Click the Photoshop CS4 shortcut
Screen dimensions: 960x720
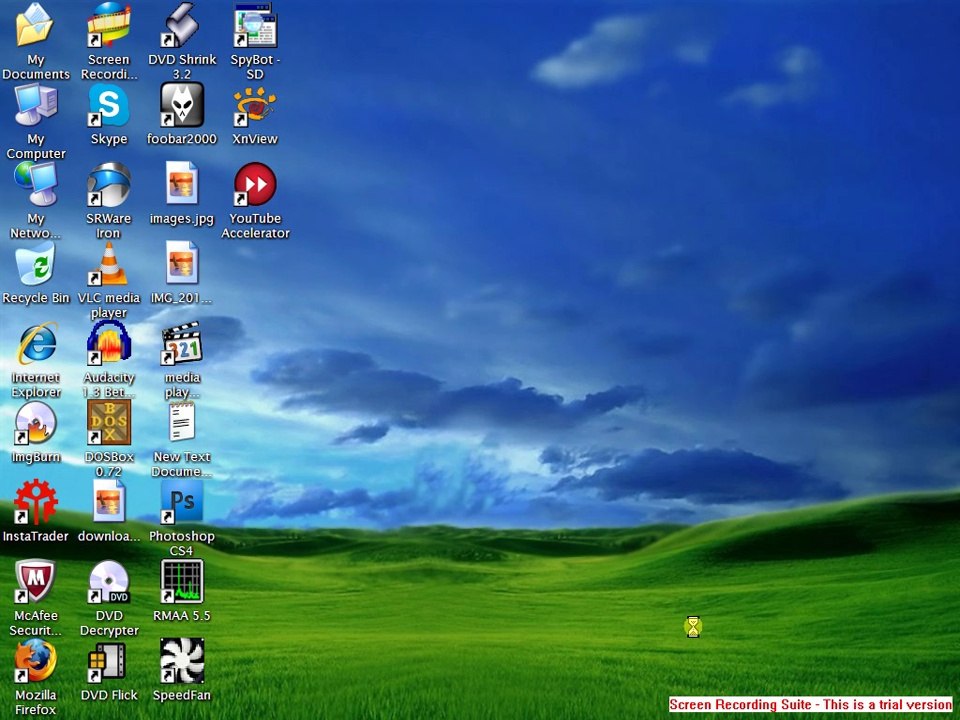tap(182, 502)
